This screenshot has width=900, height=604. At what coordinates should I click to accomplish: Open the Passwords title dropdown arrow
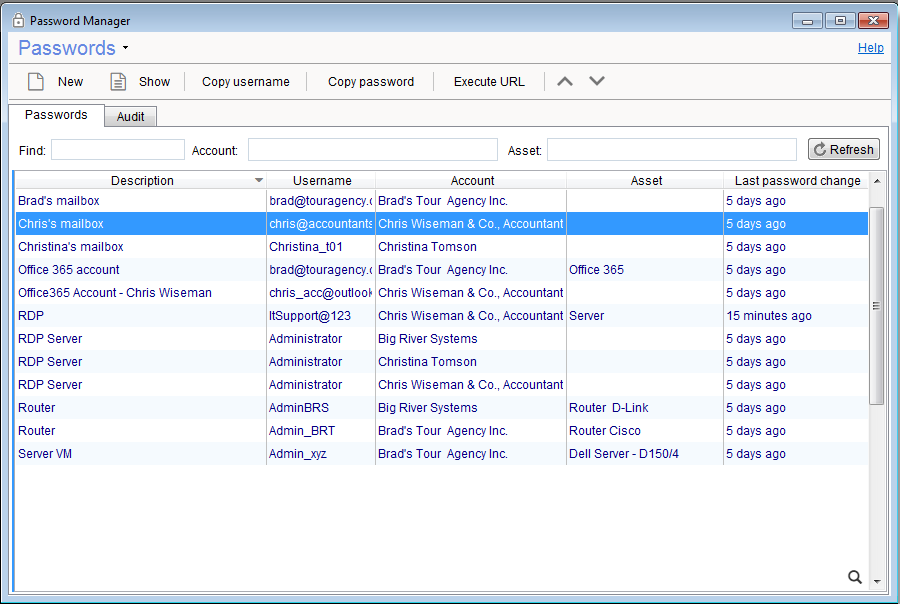[x=126, y=49]
